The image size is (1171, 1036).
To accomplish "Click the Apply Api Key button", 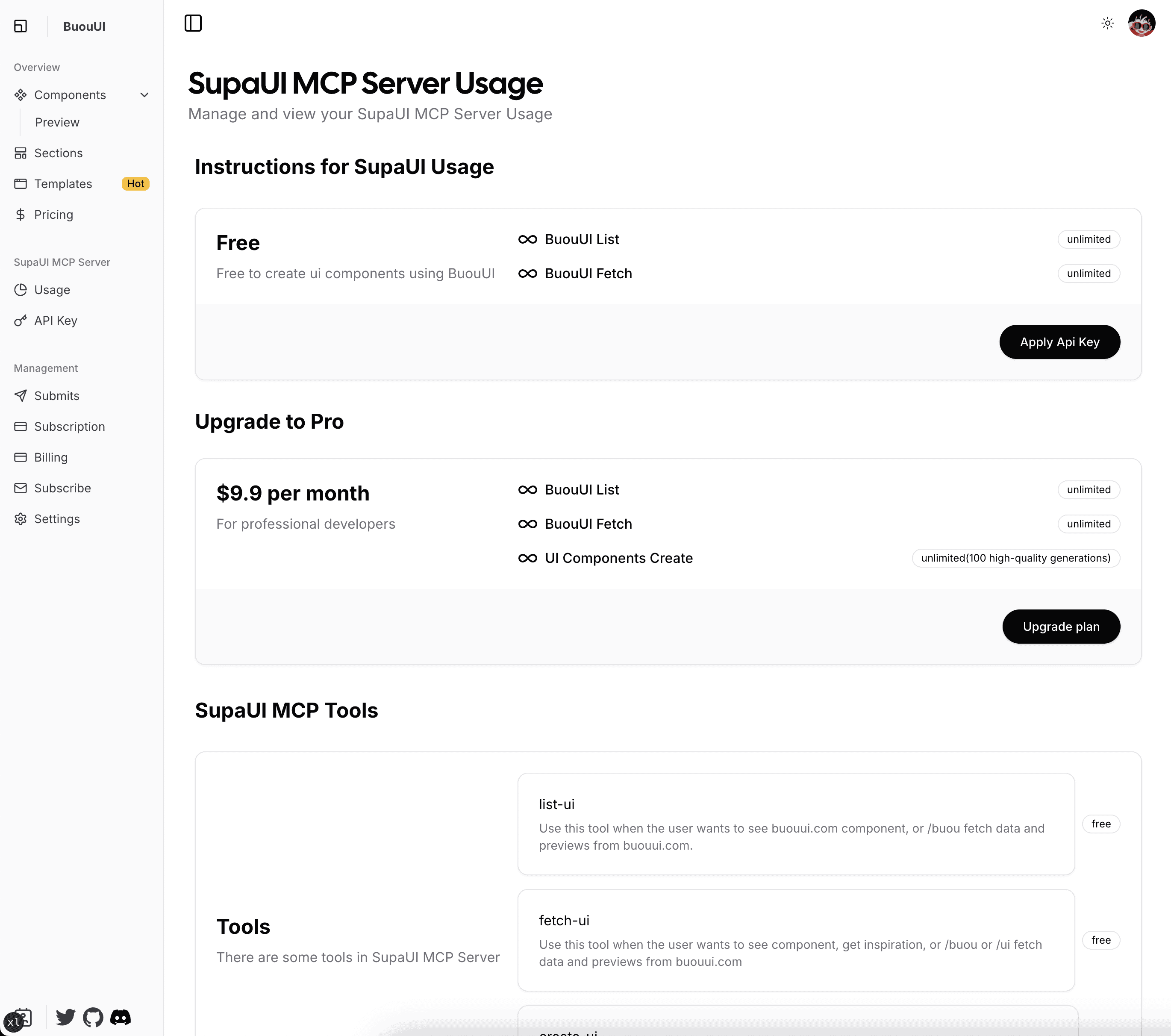I will pos(1059,341).
